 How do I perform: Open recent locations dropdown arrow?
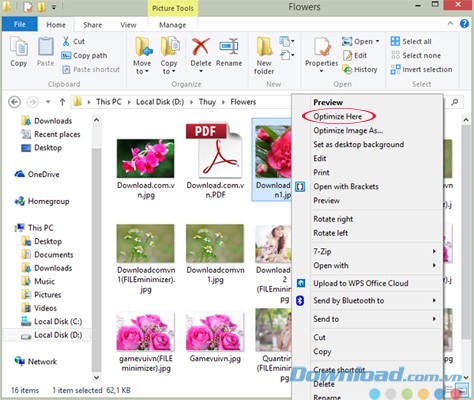(x=48, y=102)
